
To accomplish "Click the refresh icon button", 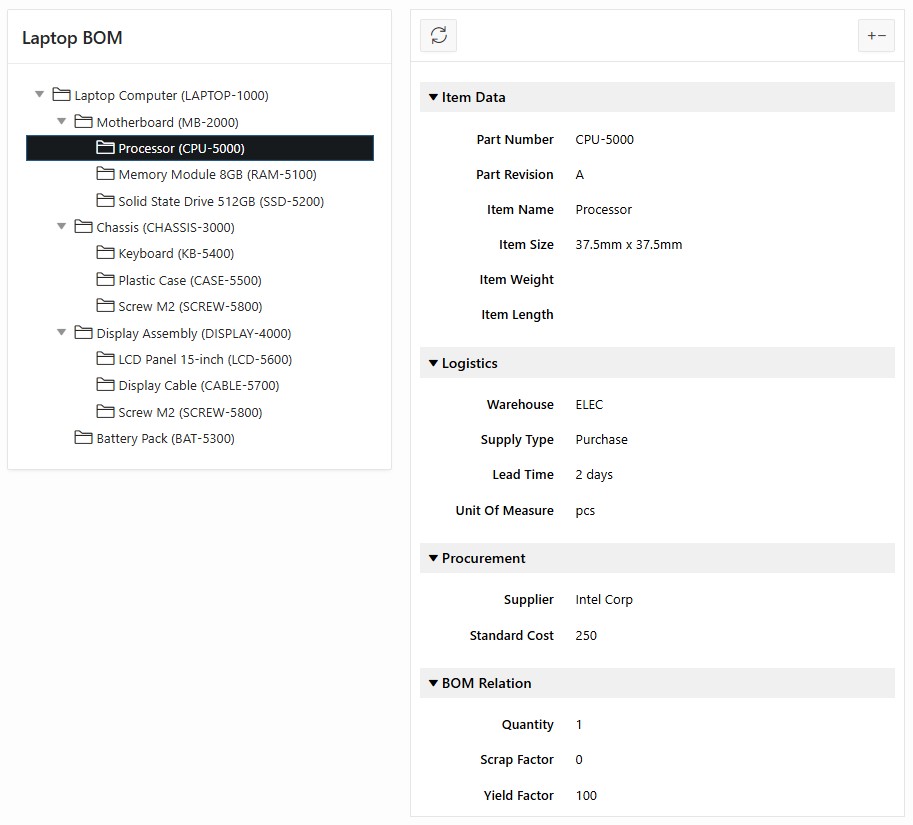I will coord(438,36).
